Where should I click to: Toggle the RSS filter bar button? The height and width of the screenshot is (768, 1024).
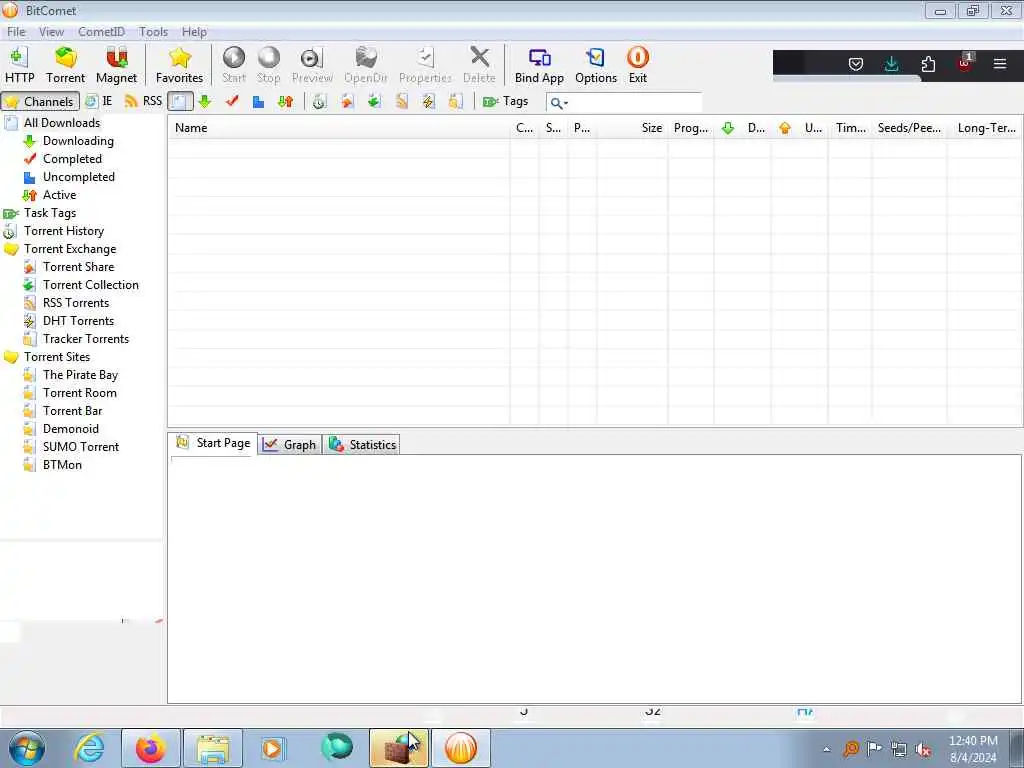click(143, 101)
